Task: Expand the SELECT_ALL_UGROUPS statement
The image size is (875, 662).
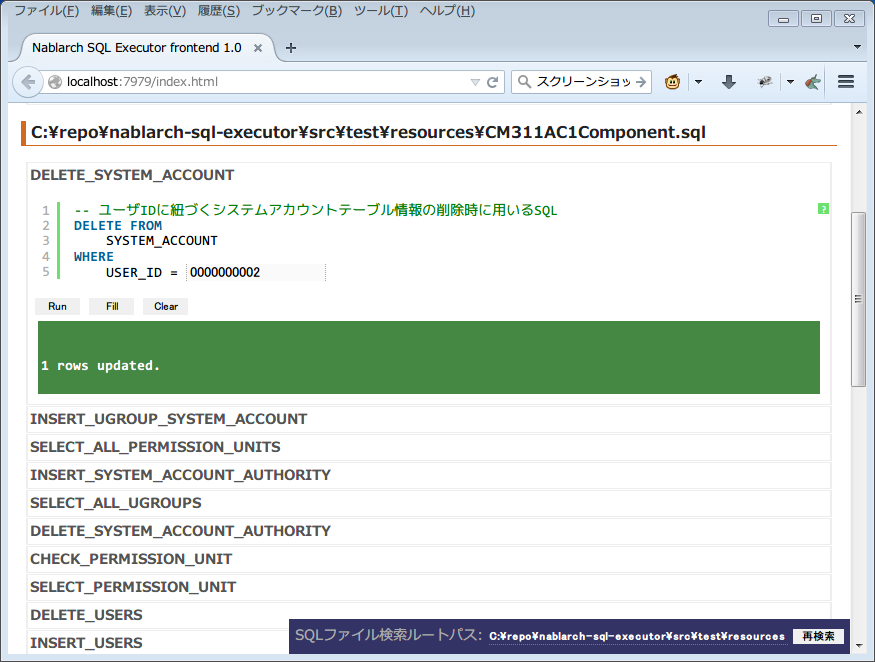Action: coord(116,503)
